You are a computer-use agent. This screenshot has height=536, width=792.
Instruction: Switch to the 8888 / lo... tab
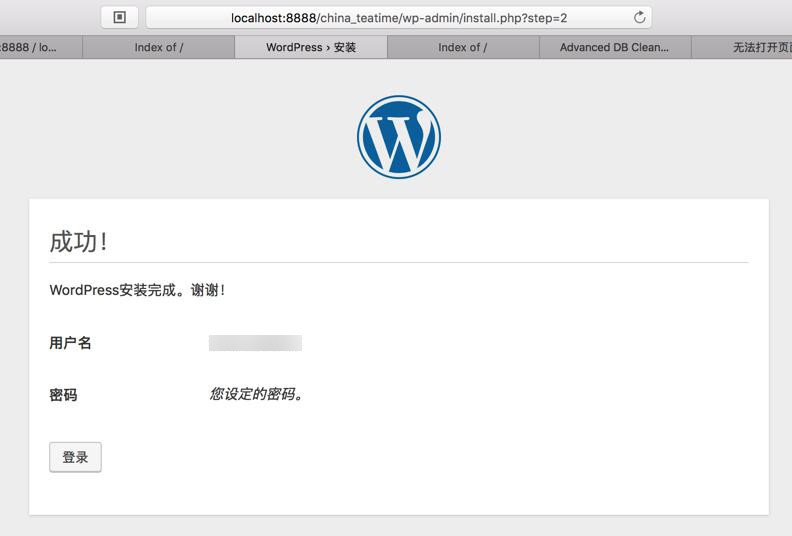[x=41, y=47]
